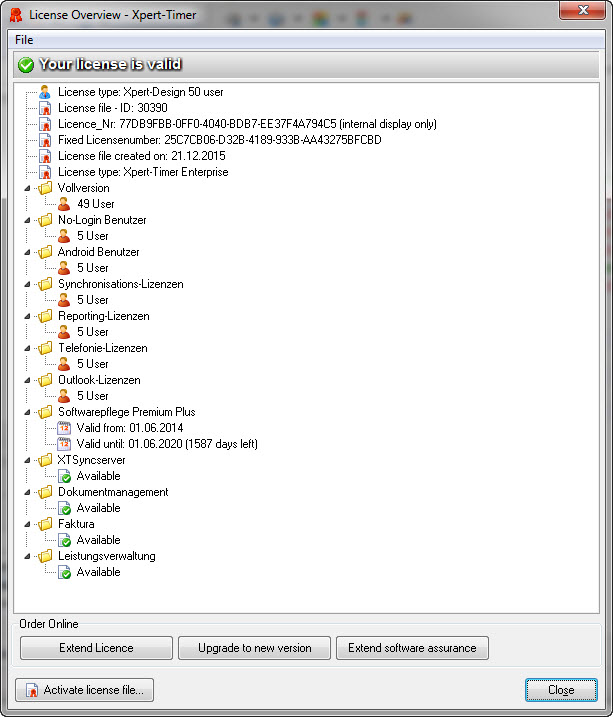
Task: Click the user icon beside Xpert-Design 50 user
Action: (x=45, y=92)
